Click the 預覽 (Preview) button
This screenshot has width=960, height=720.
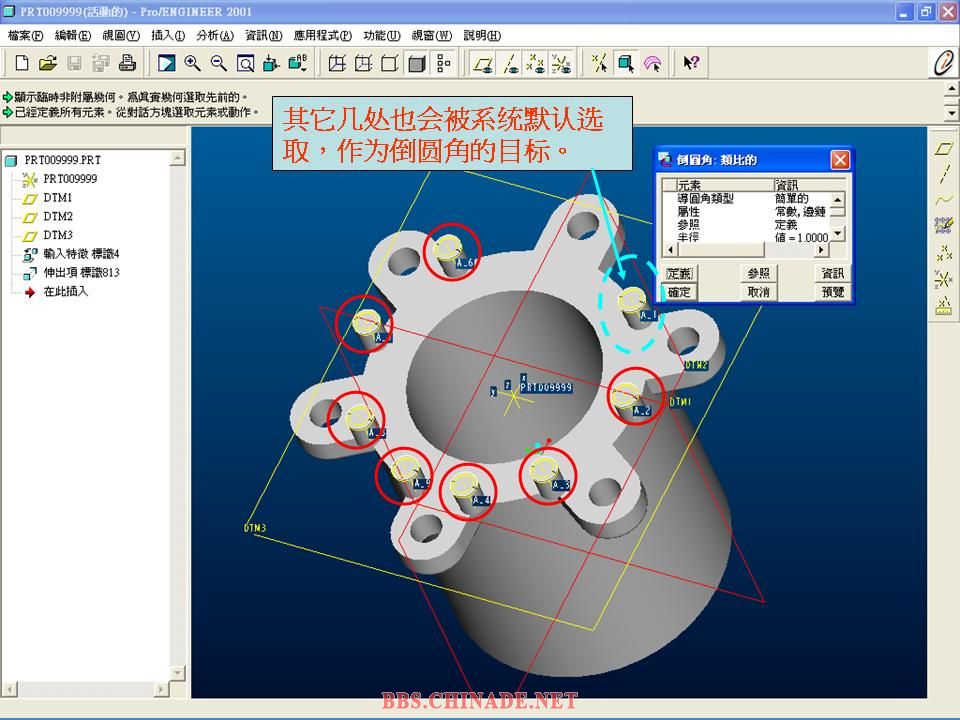coord(833,292)
